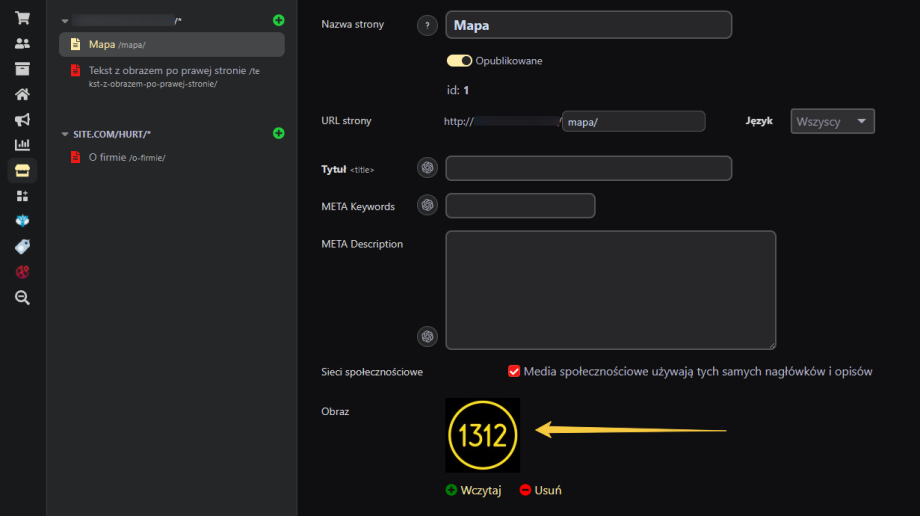The height and width of the screenshot is (516, 920).
Task: Click the price tag icon in sidebar
Action: point(21,246)
